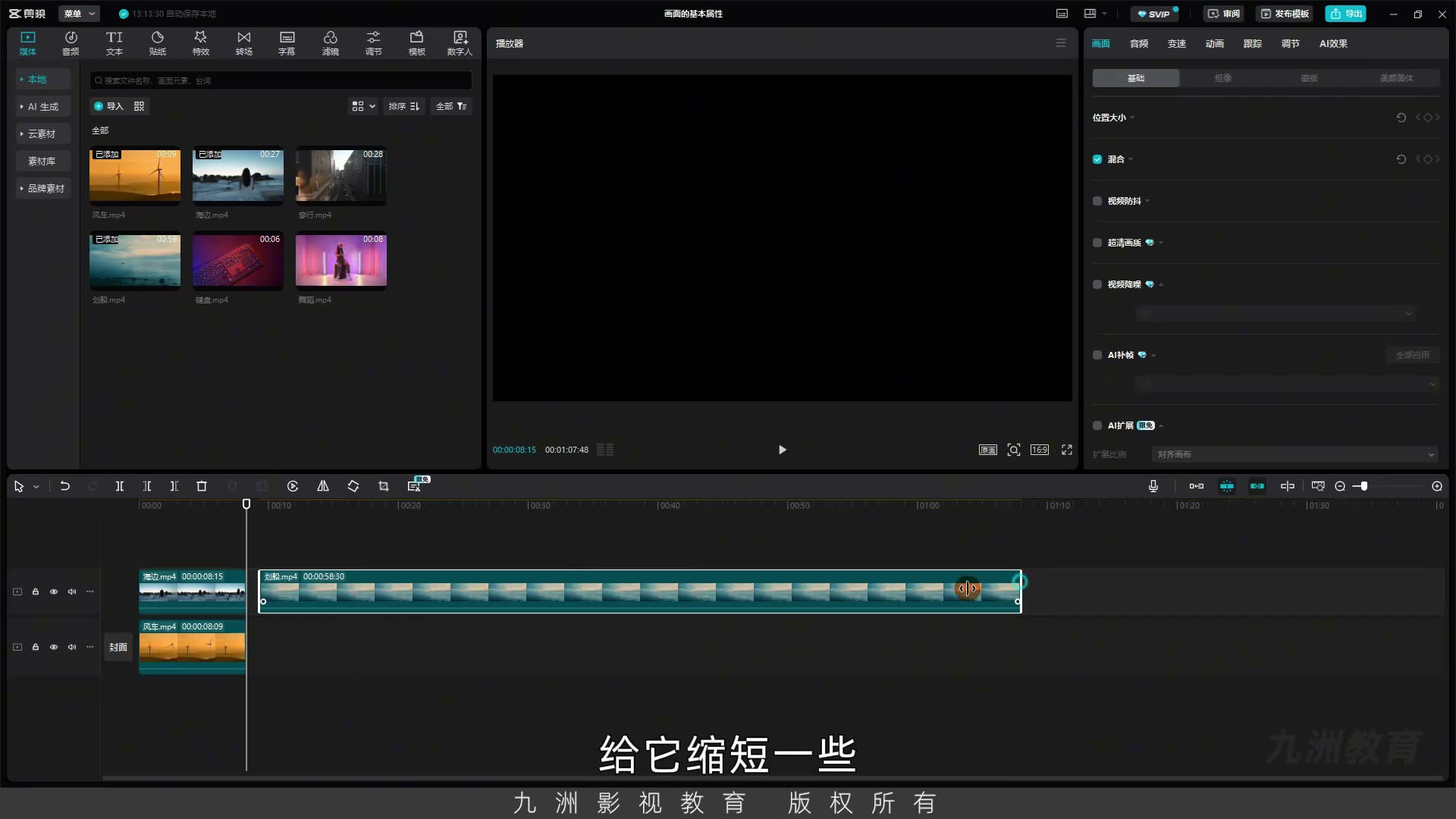The height and width of the screenshot is (819, 1456).
Task: Click the rotate icon in timeline toolbar
Action: (353, 486)
